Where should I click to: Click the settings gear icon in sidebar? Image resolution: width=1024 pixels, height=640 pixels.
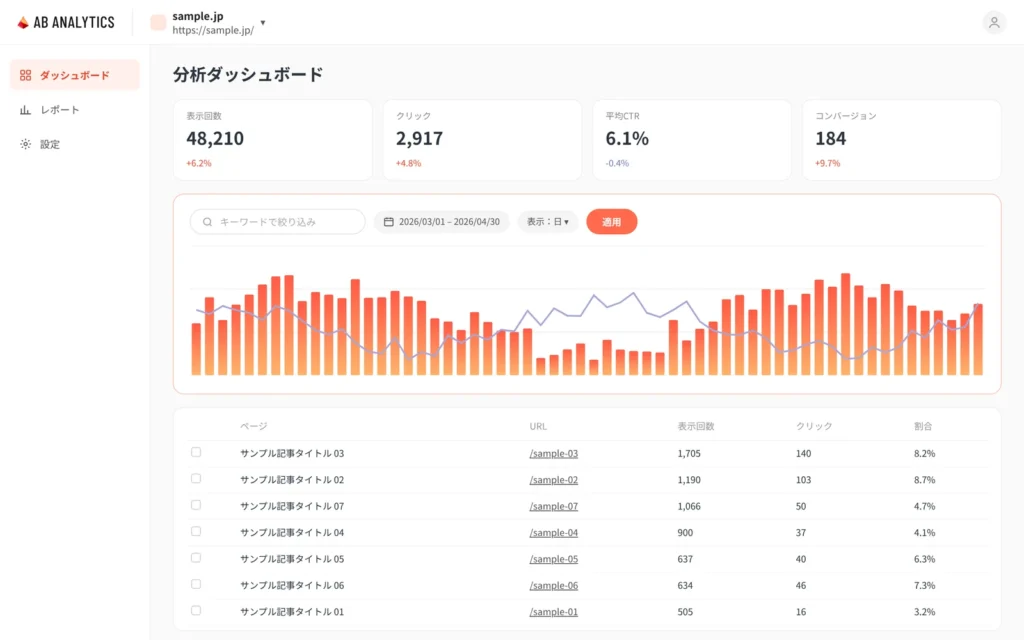point(25,144)
